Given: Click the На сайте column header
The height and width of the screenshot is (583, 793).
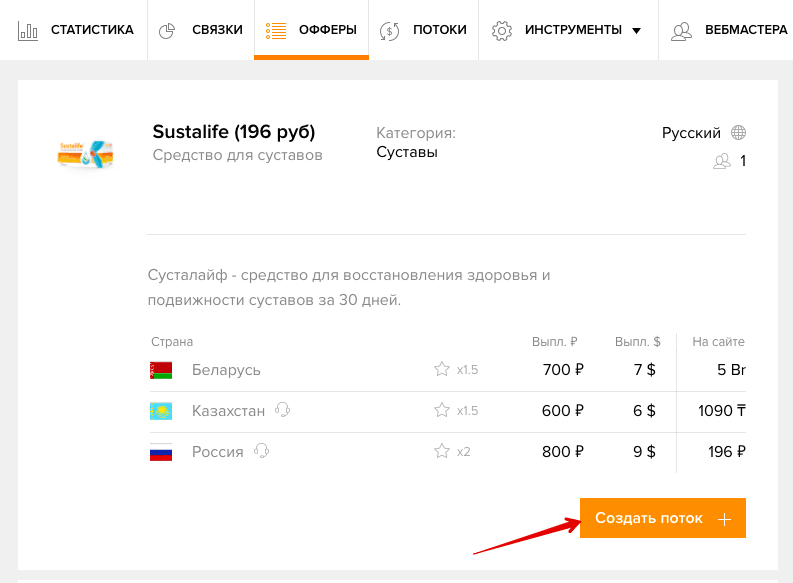Looking at the screenshot, I should 718,342.
